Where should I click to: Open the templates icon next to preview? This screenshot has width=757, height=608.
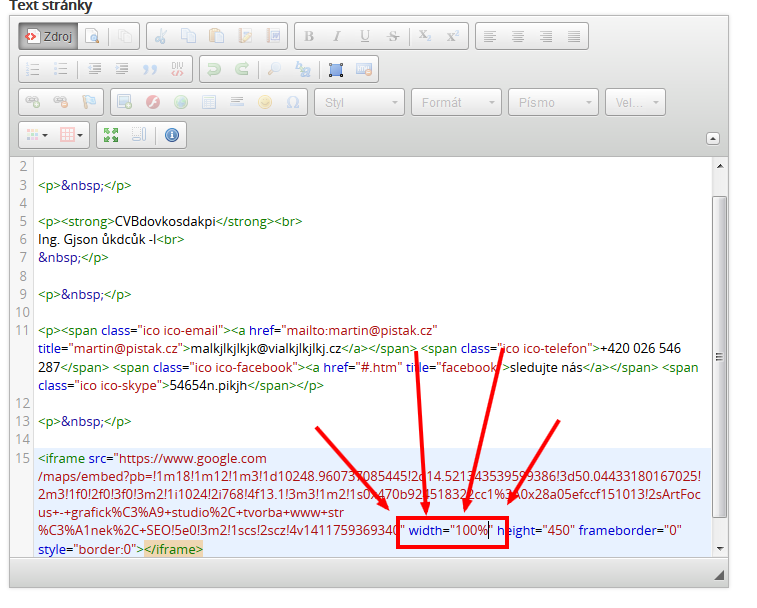click(x=125, y=36)
